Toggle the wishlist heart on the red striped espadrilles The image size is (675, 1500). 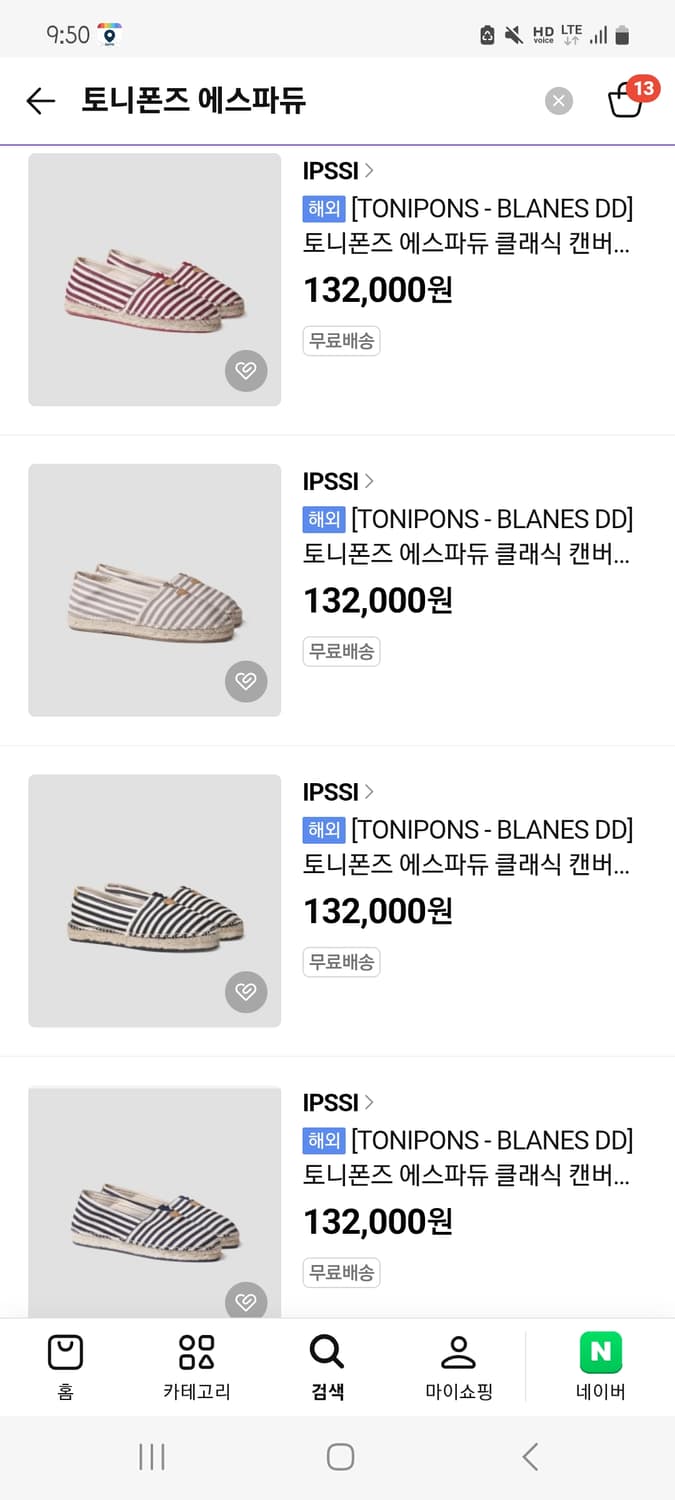[x=246, y=371]
